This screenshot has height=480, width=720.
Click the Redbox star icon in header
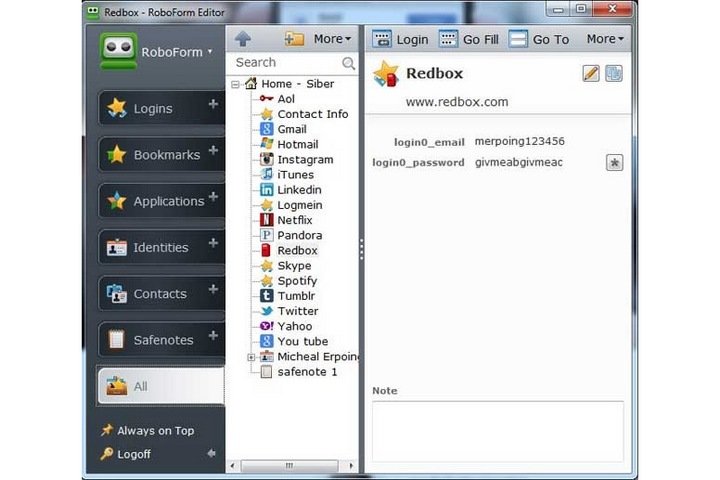click(x=386, y=73)
